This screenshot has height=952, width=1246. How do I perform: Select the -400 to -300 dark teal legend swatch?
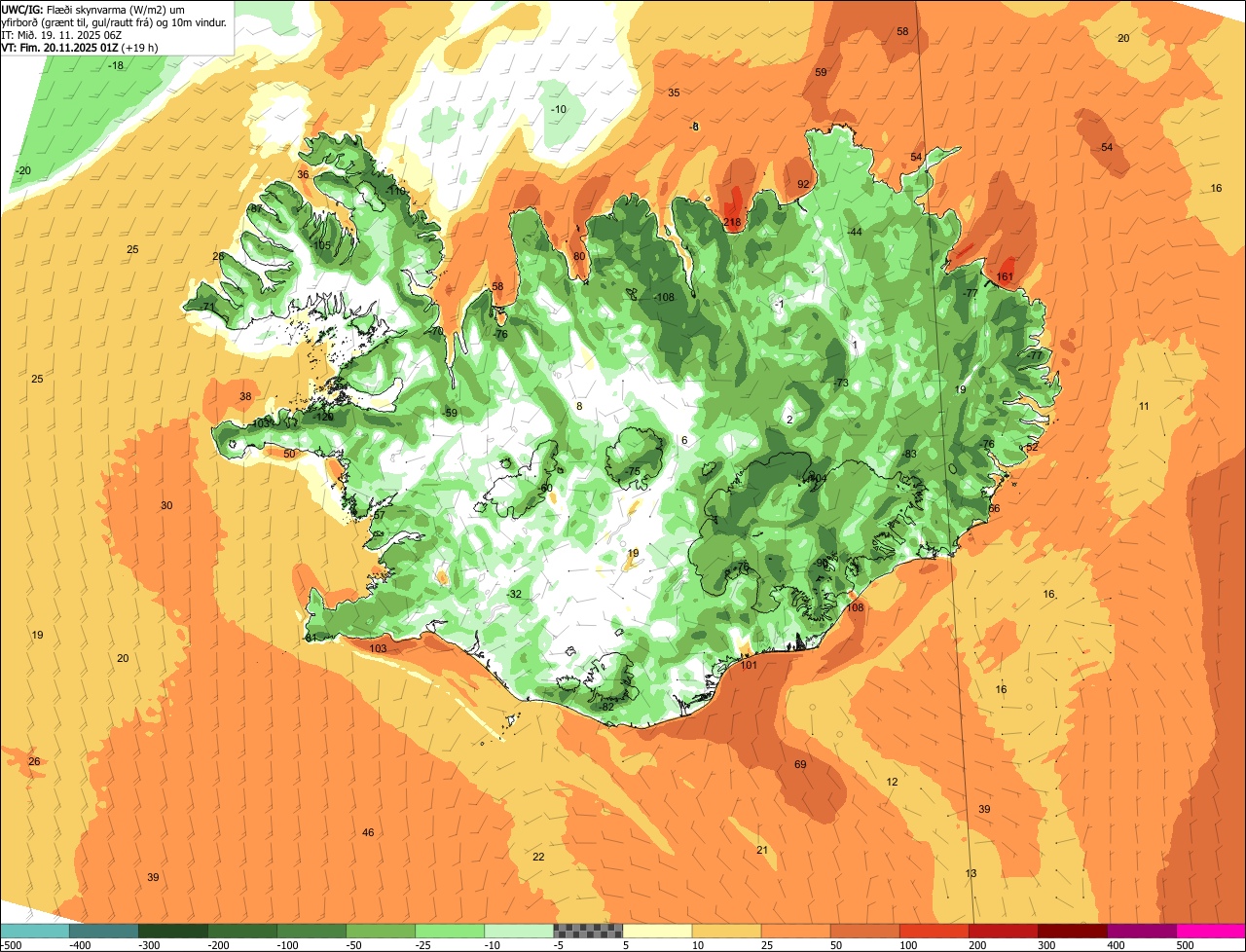104,931
